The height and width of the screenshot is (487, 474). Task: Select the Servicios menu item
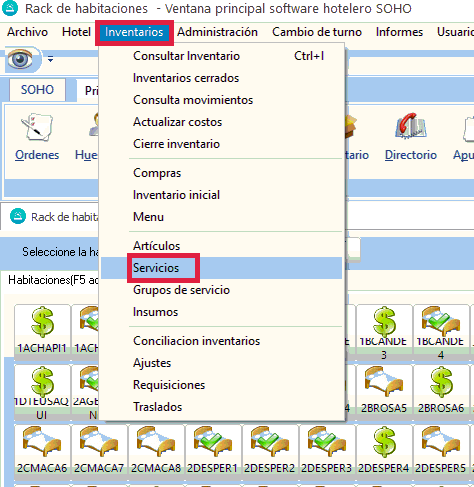click(221, 268)
